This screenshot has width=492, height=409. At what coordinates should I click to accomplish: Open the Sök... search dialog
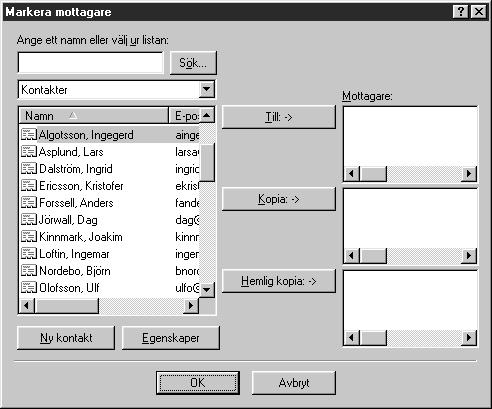[193, 63]
